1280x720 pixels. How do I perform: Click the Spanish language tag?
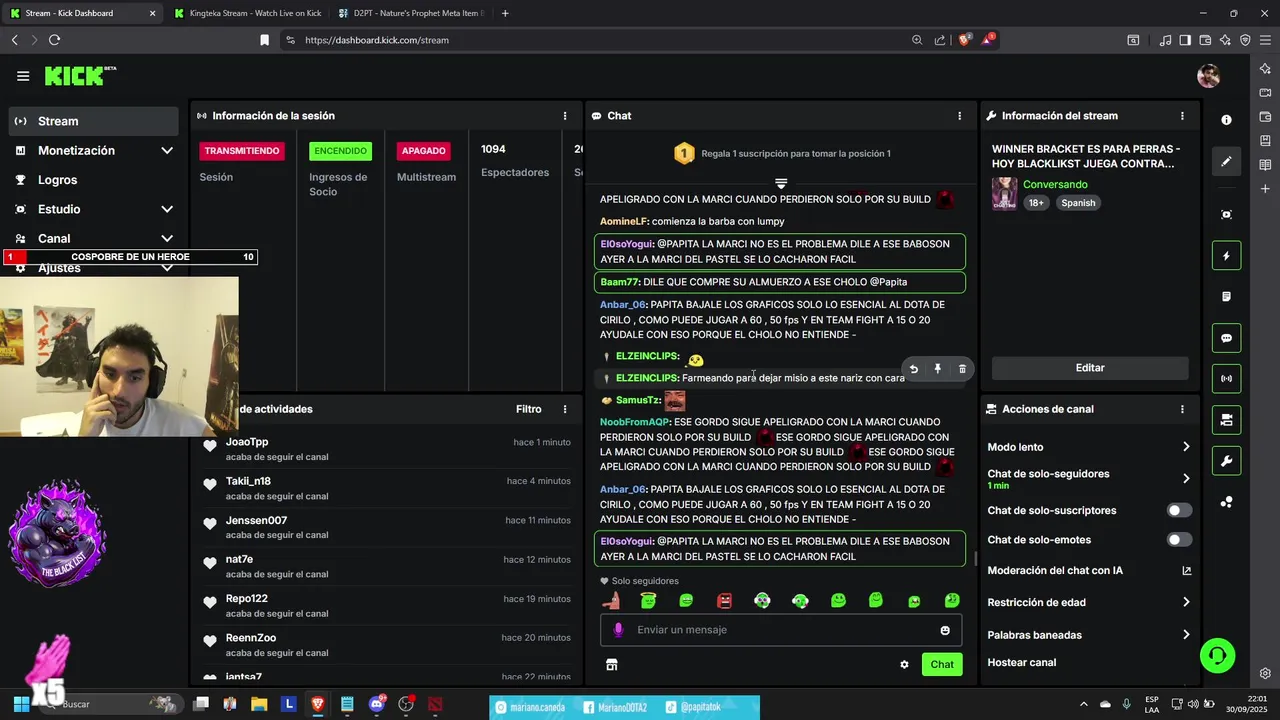tap(1078, 203)
